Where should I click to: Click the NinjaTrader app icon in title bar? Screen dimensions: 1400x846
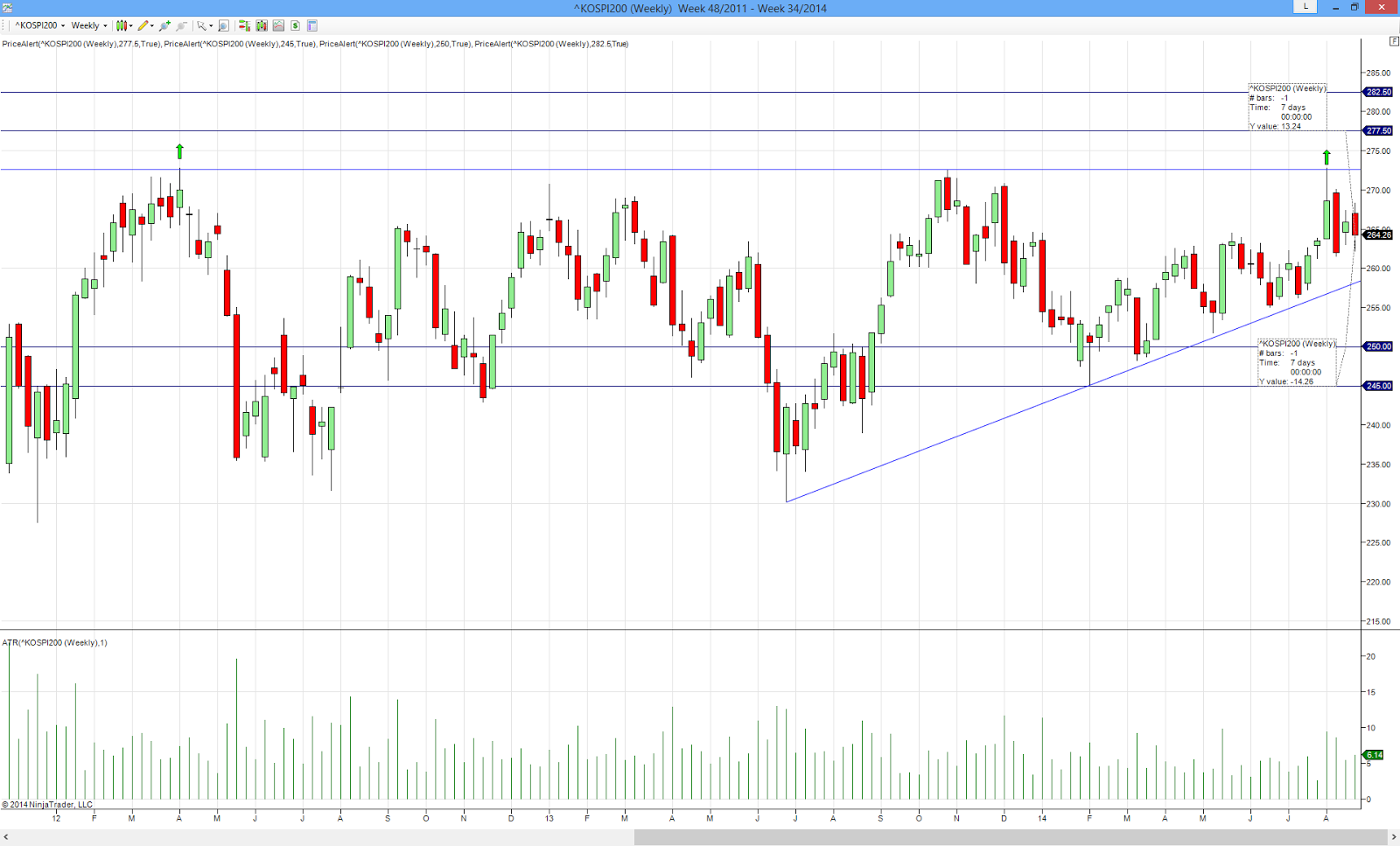(7, 7)
